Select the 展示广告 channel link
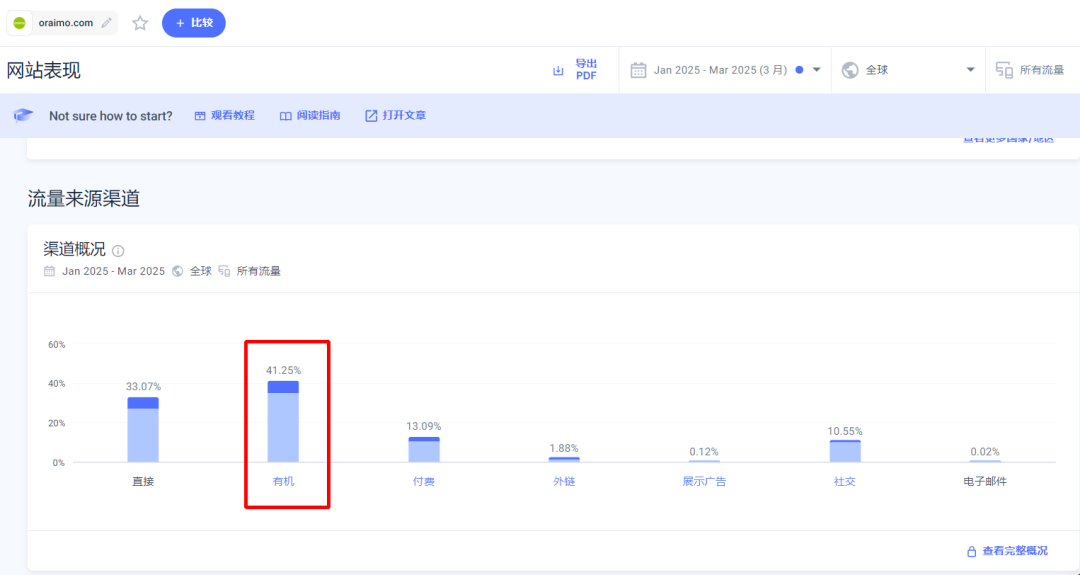The image size is (1080, 575). tap(705, 481)
